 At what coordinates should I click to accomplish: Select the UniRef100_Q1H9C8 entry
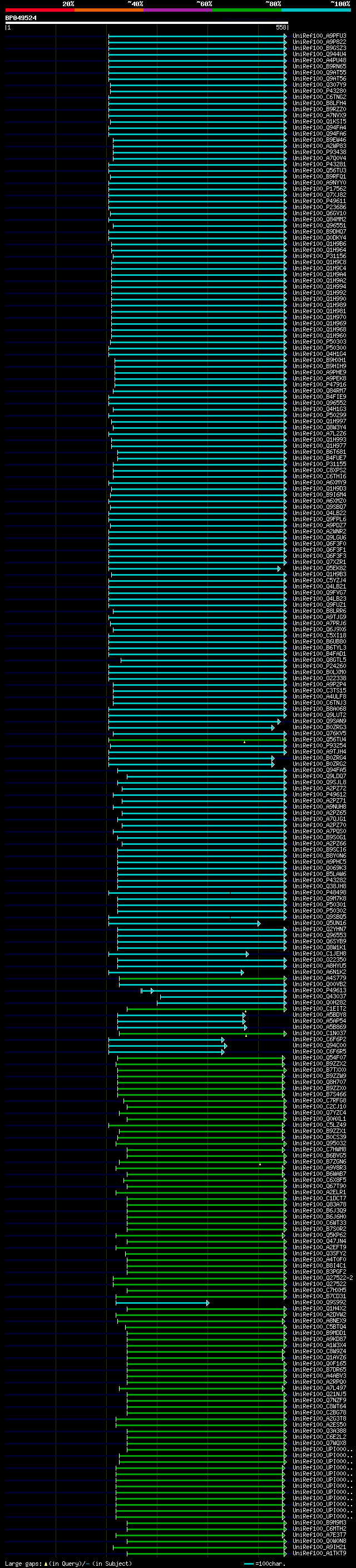pyautogui.click(x=319, y=263)
